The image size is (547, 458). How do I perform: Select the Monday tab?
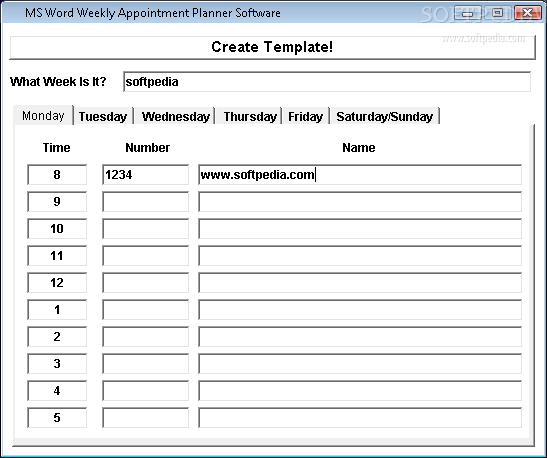(x=43, y=115)
